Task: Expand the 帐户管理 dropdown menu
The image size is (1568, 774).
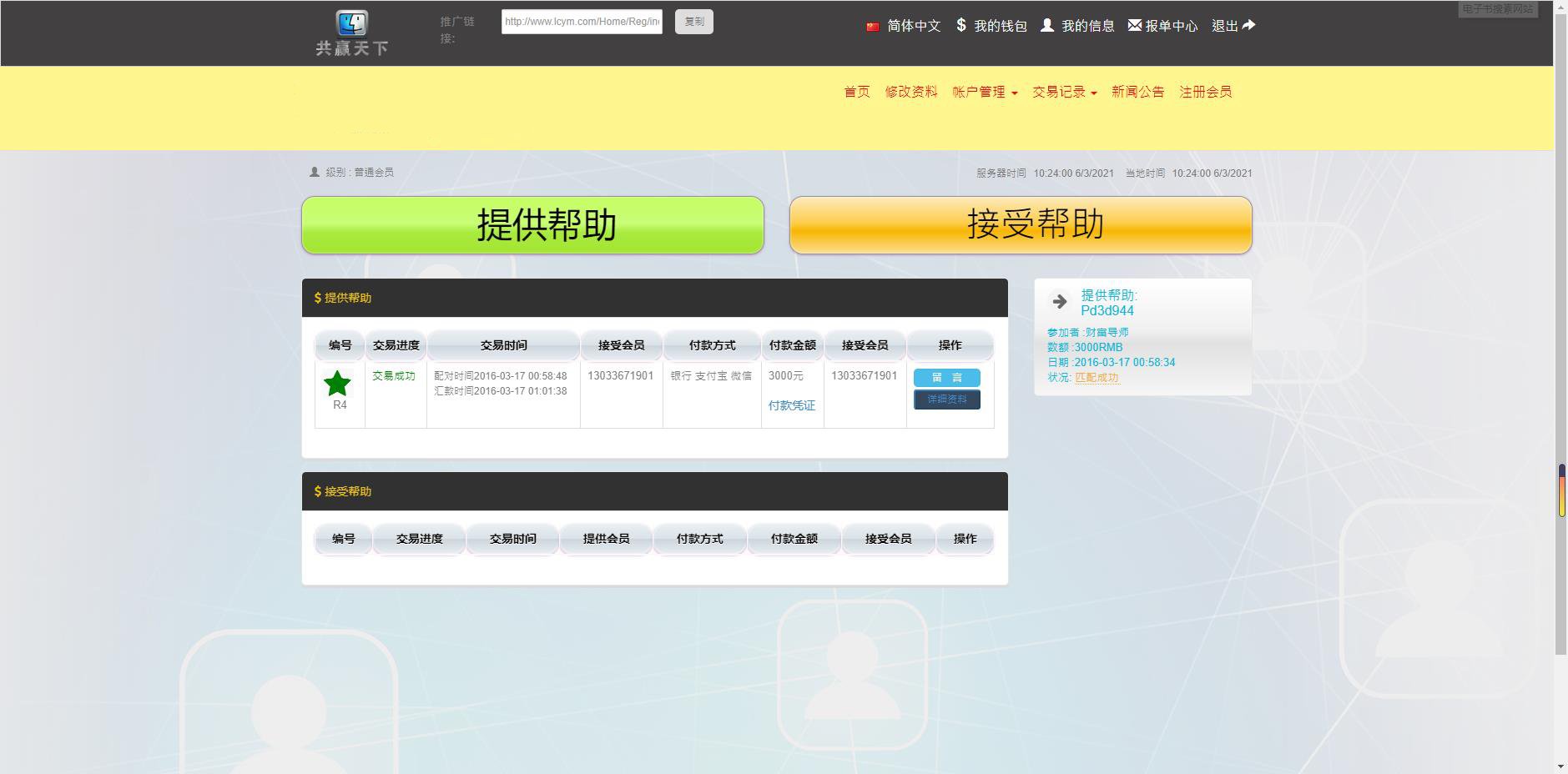Action: (x=981, y=92)
